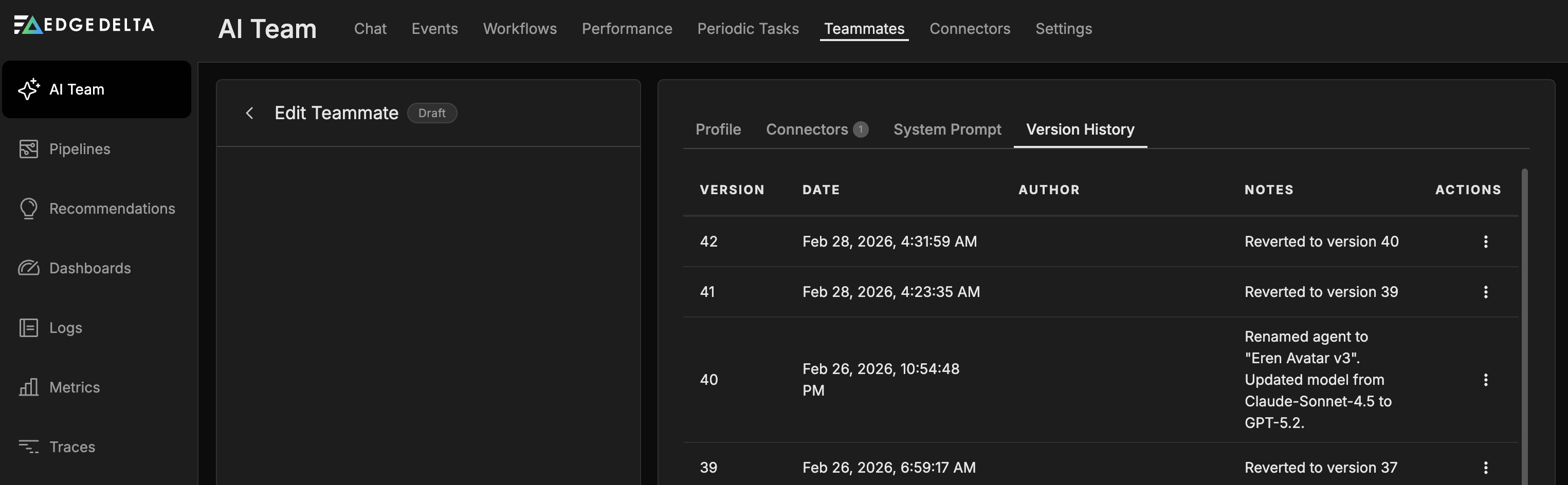Open actions menu for version 42
The image size is (1568, 485).
pyautogui.click(x=1485, y=241)
